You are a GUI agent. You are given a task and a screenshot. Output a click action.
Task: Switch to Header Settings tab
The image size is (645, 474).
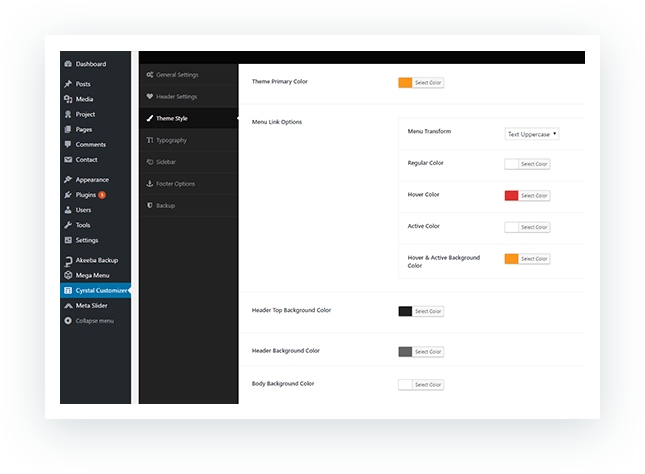(188, 96)
